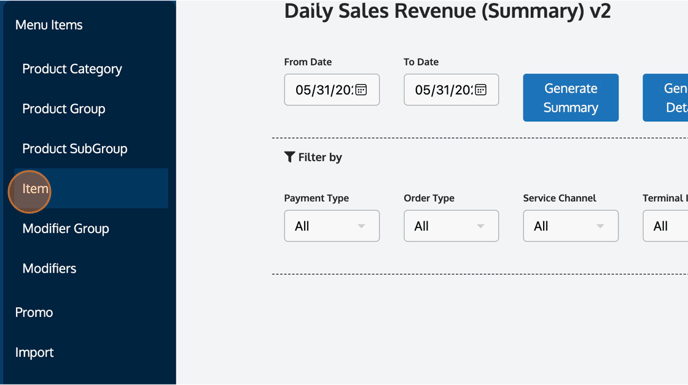Open the Modifiers sidebar entry
Image resolution: width=688 pixels, height=385 pixels.
[x=50, y=269]
